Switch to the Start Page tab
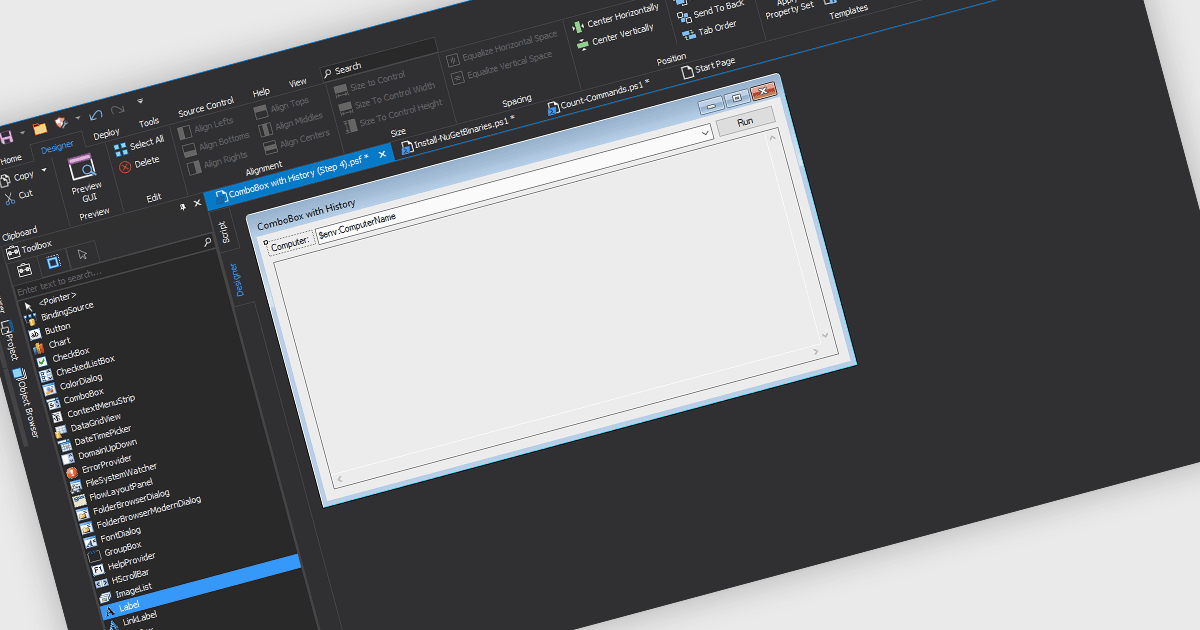 707,67
